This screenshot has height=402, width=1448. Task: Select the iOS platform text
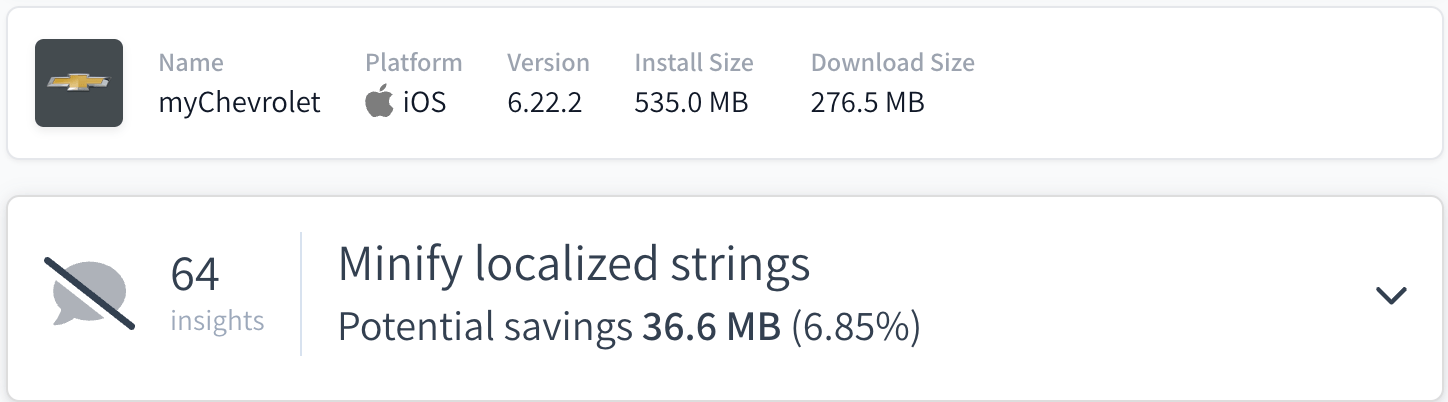[424, 102]
